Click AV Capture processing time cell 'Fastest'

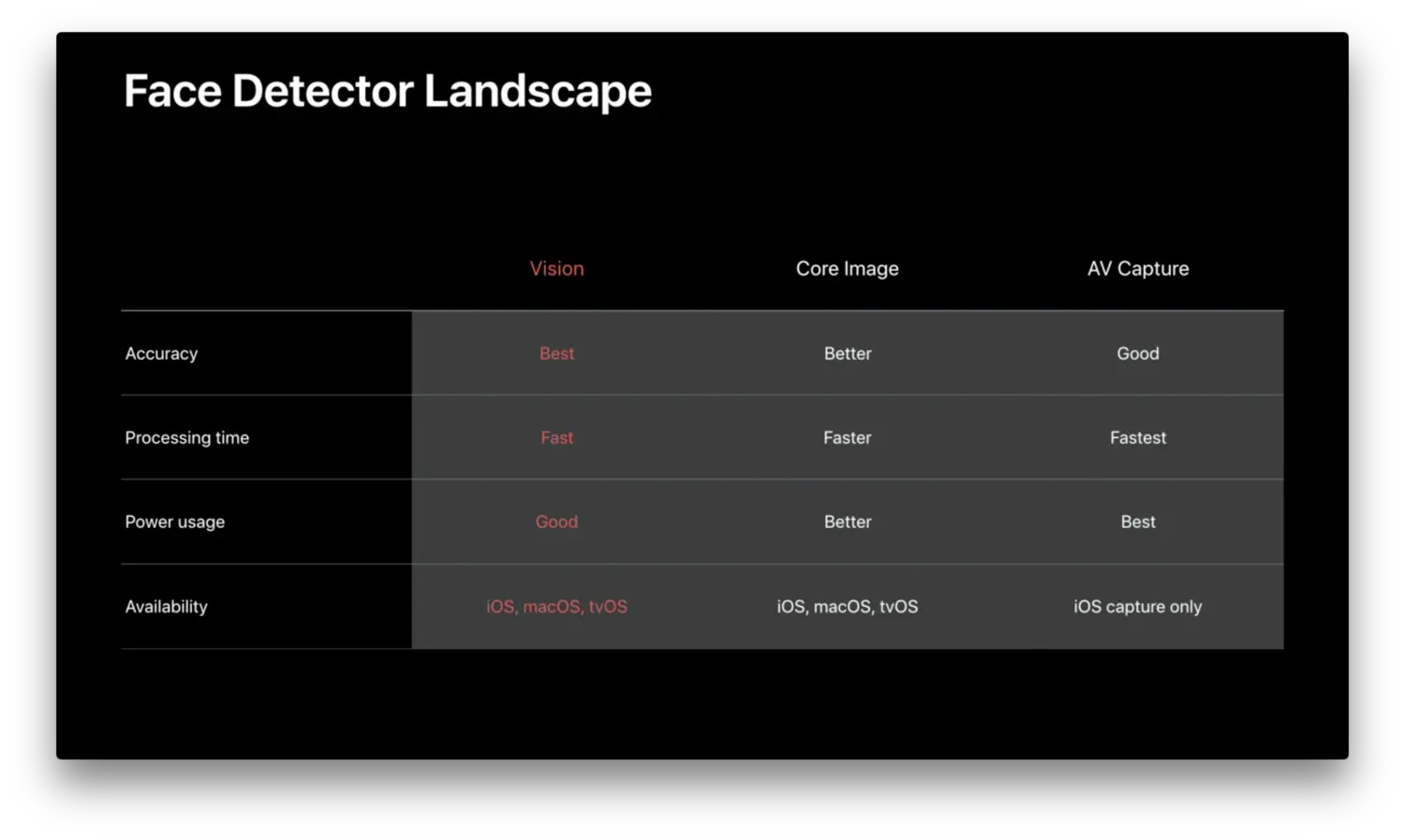(1138, 438)
